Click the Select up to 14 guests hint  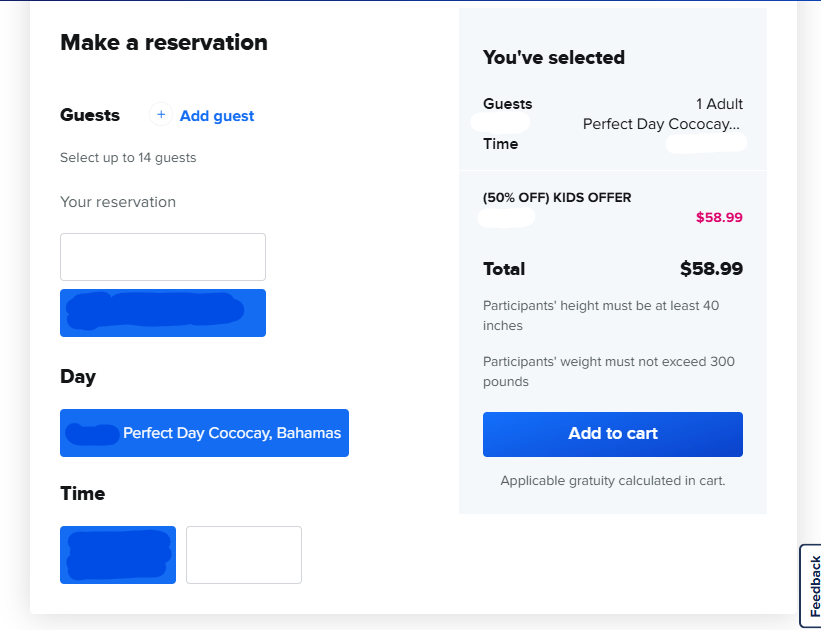click(128, 158)
